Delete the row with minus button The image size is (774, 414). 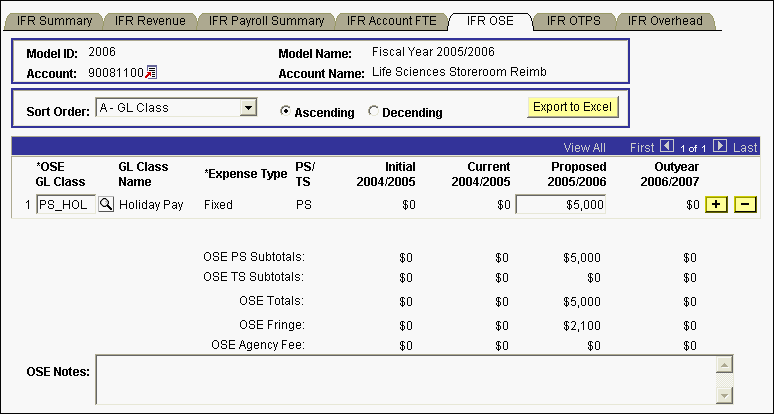coord(745,205)
